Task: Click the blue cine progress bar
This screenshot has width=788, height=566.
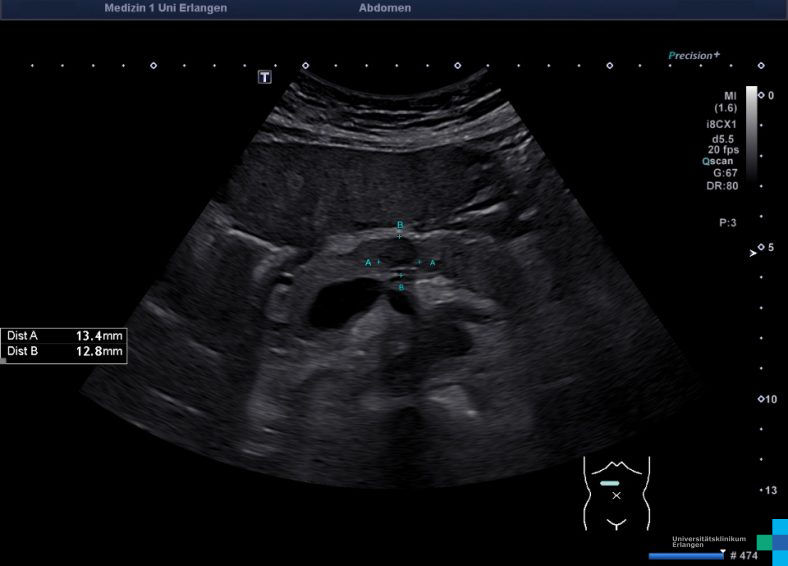Action: pos(686,555)
